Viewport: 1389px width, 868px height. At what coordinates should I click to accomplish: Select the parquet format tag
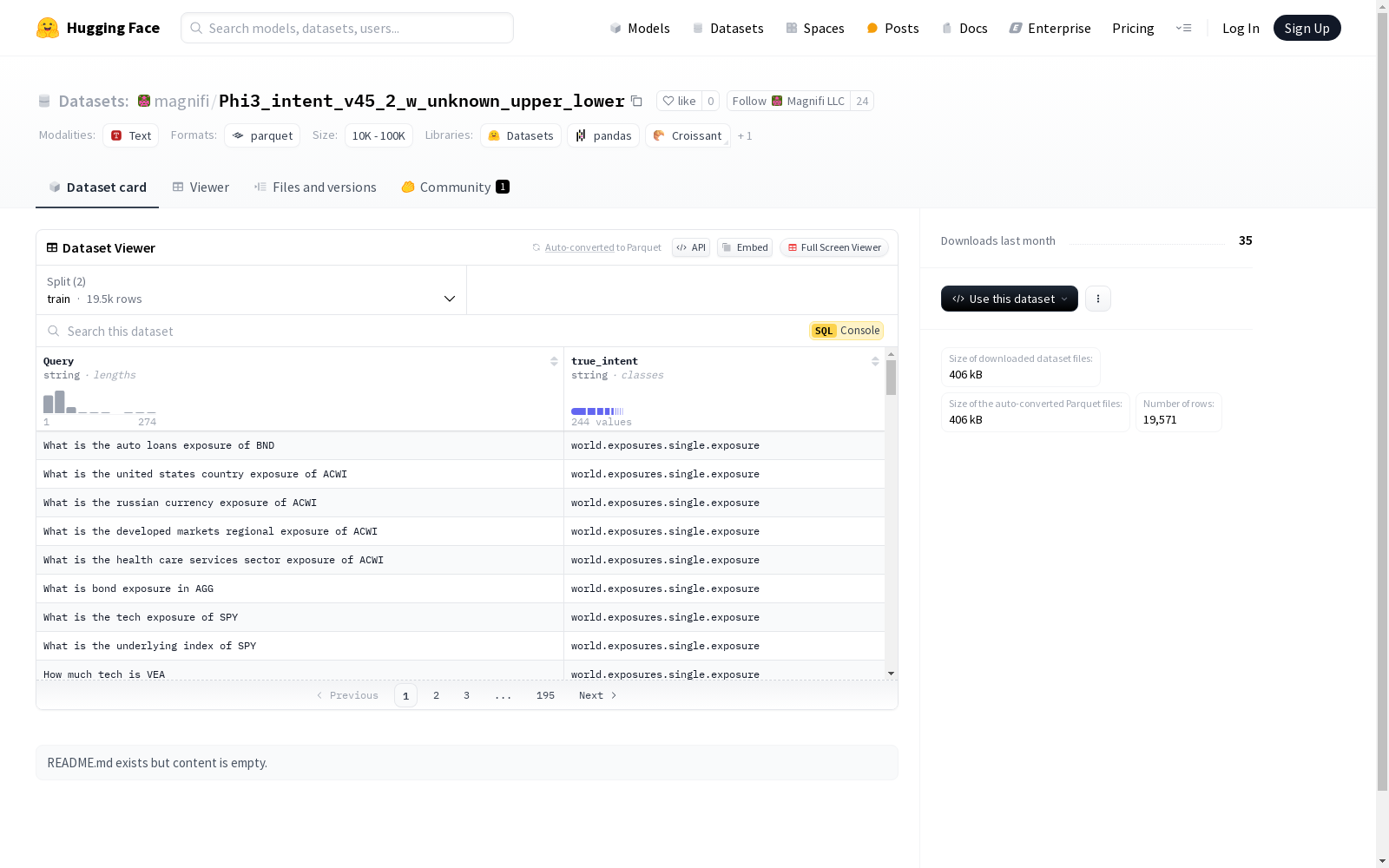[262, 135]
